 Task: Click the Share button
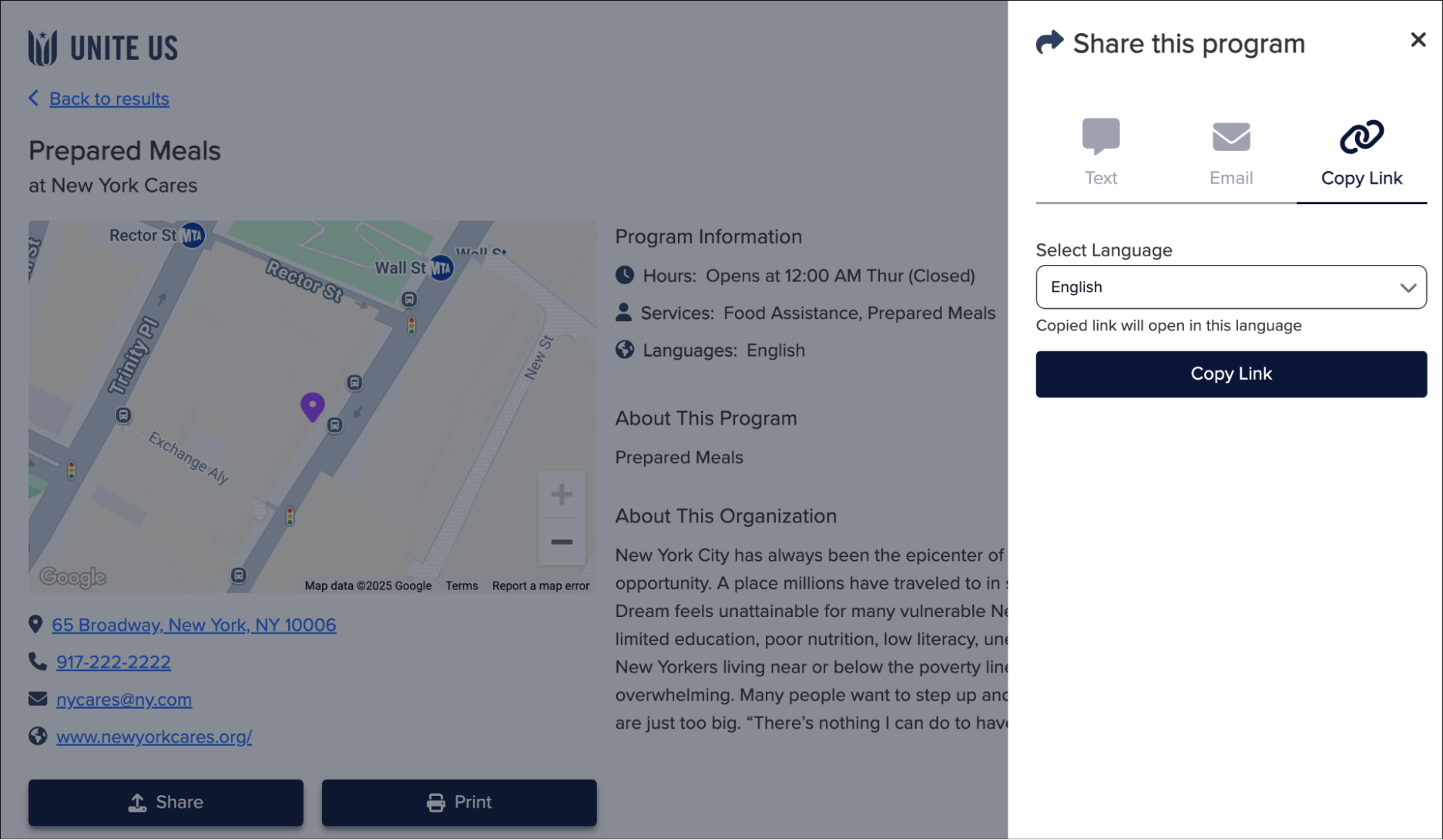coord(165,802)
